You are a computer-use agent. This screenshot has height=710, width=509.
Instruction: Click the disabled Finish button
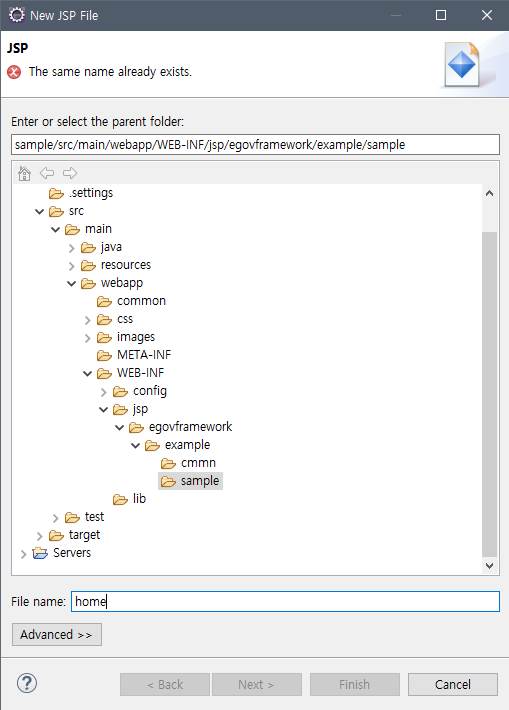click(x=355, y=684)
